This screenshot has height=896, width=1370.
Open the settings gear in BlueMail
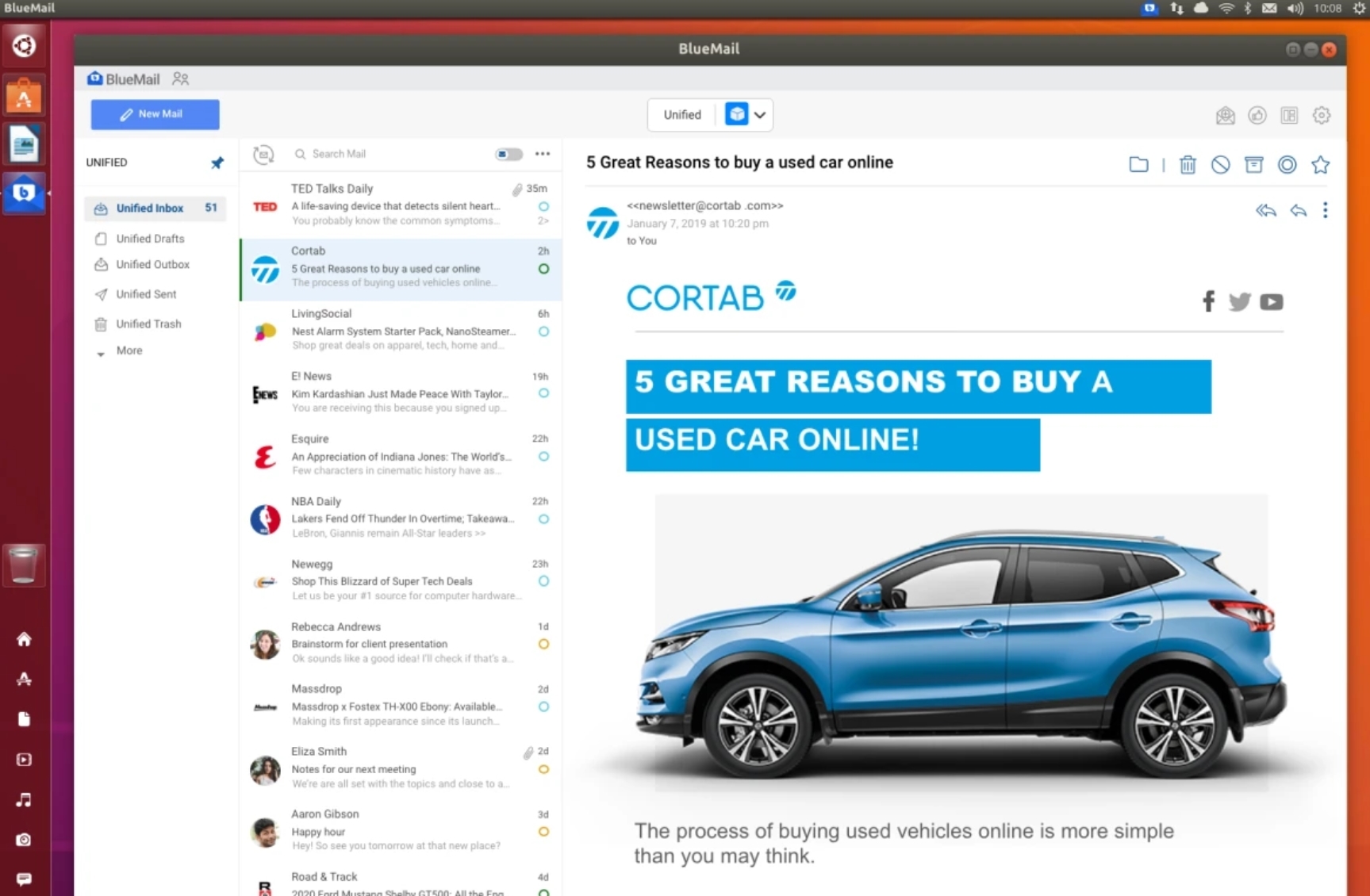1321,116
